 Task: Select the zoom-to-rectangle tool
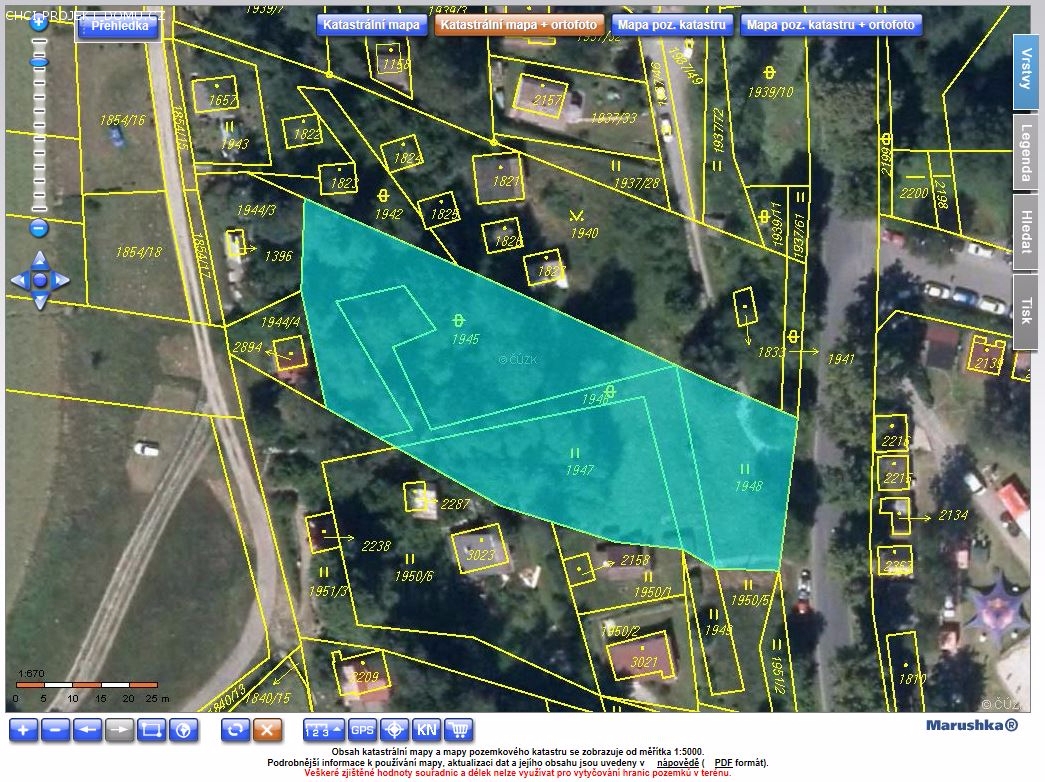tap(151, 729)
